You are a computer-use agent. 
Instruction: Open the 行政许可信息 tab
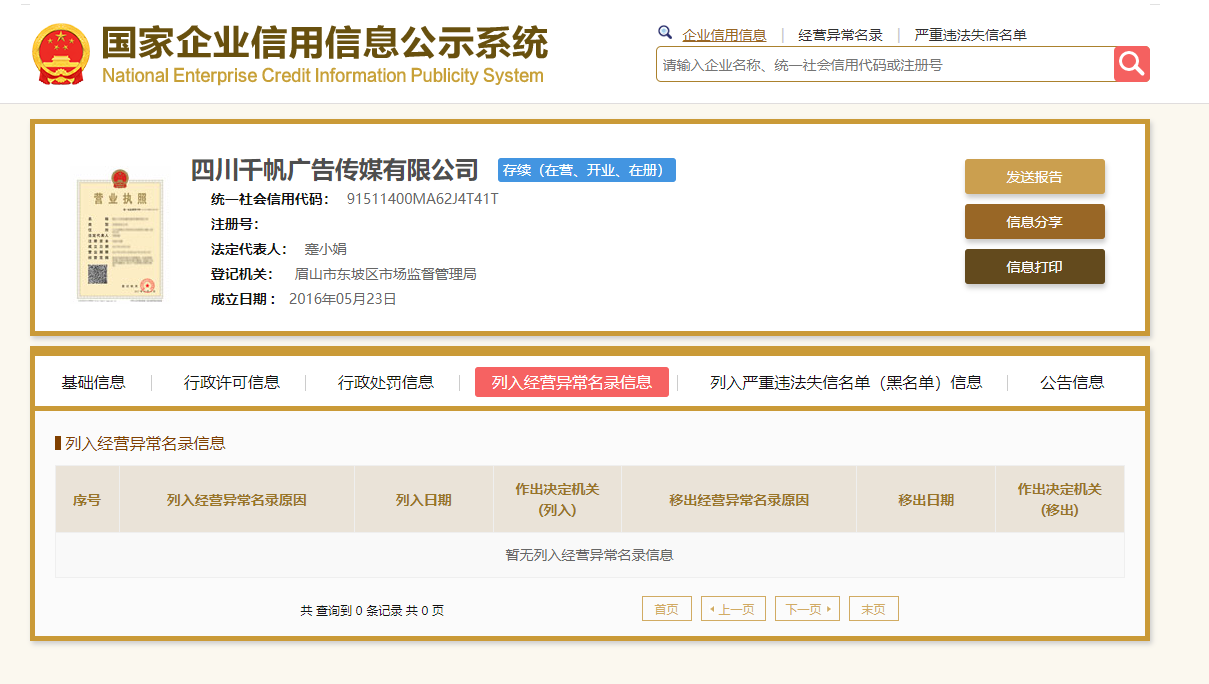coord(232,382)
